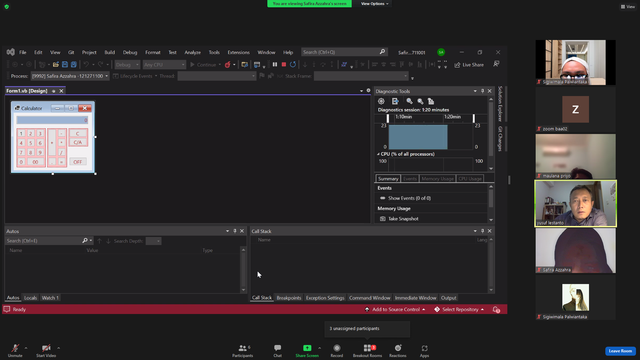Collapse the CPU graph section

378,154
